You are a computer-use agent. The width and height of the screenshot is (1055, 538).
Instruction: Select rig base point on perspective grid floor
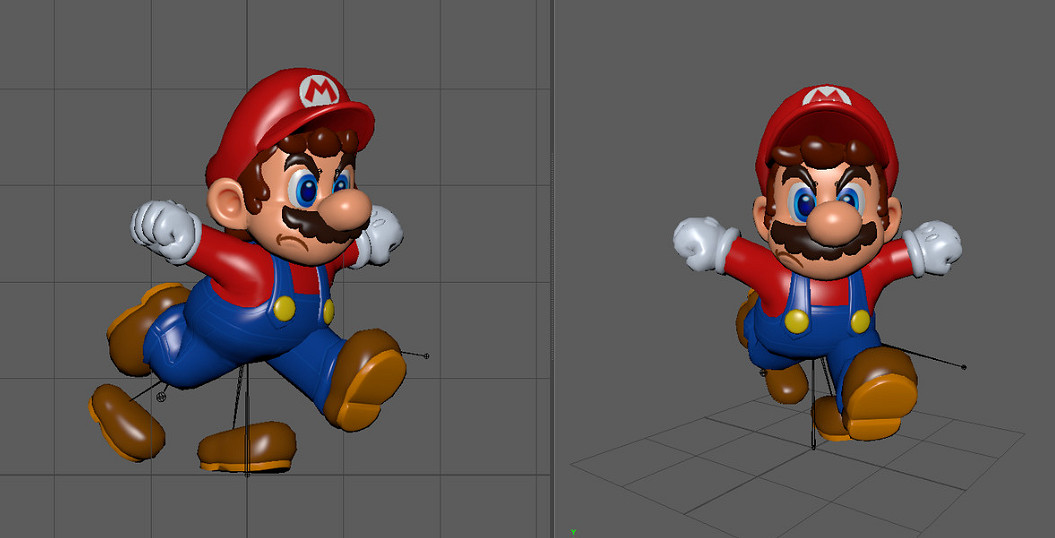813,447
